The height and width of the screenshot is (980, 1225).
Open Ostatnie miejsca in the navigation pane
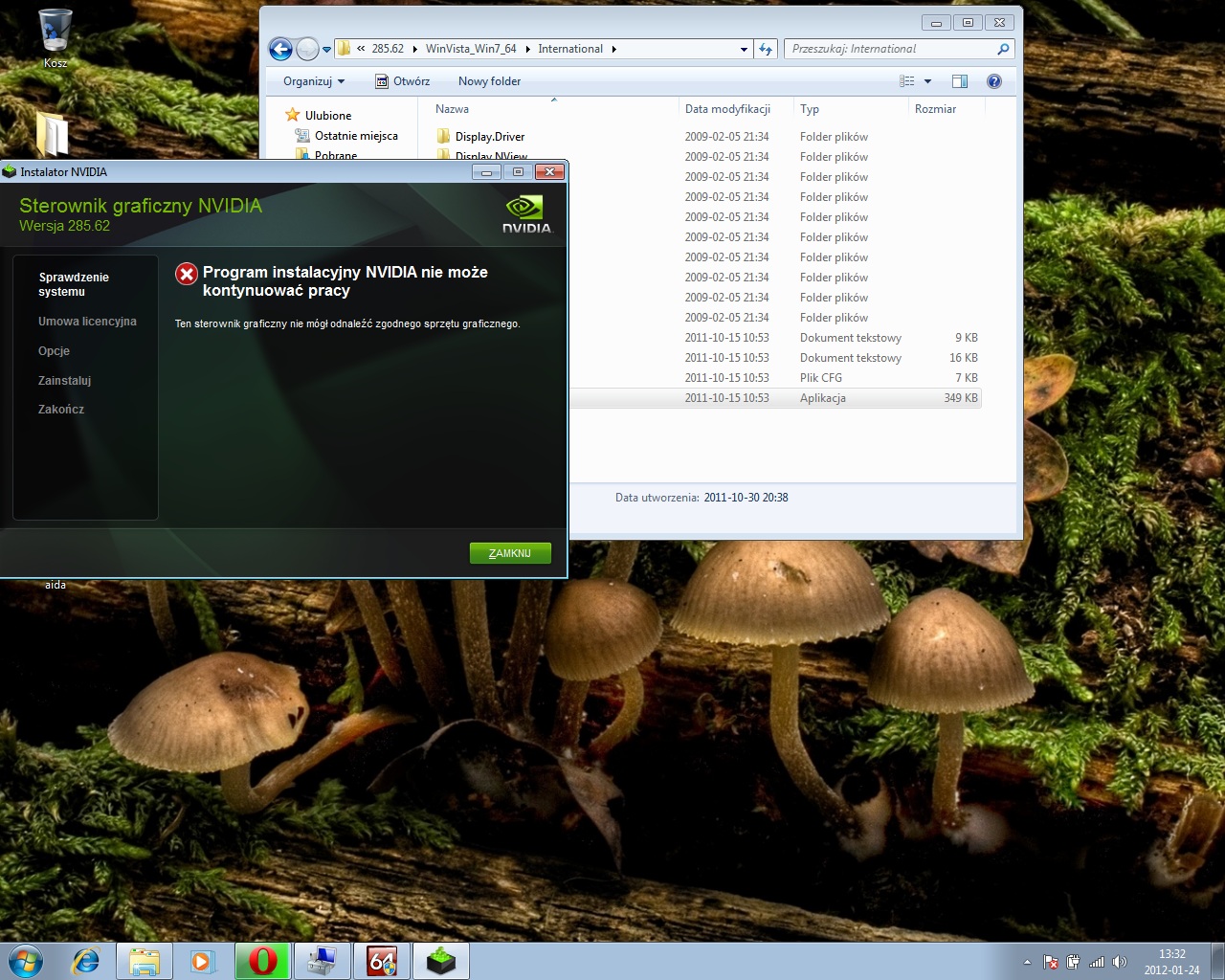(x=346, y=136)
